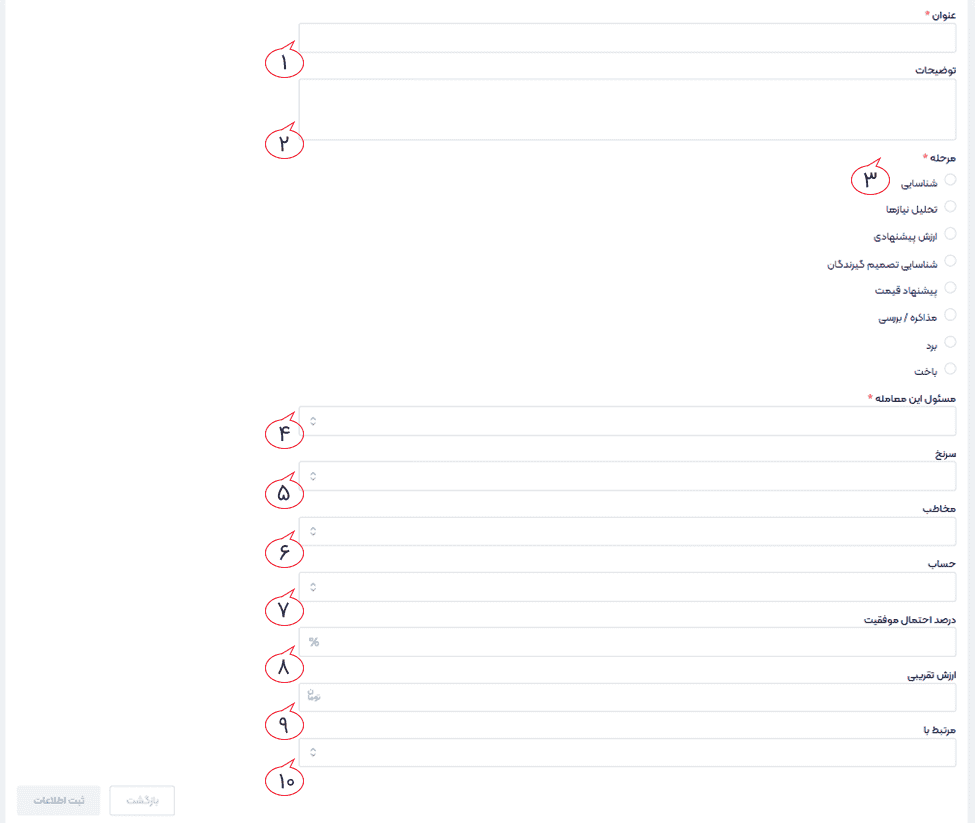975x823 pixels.
Task: Open the مرتبط با dropdown
Action: tap(627, 752)
